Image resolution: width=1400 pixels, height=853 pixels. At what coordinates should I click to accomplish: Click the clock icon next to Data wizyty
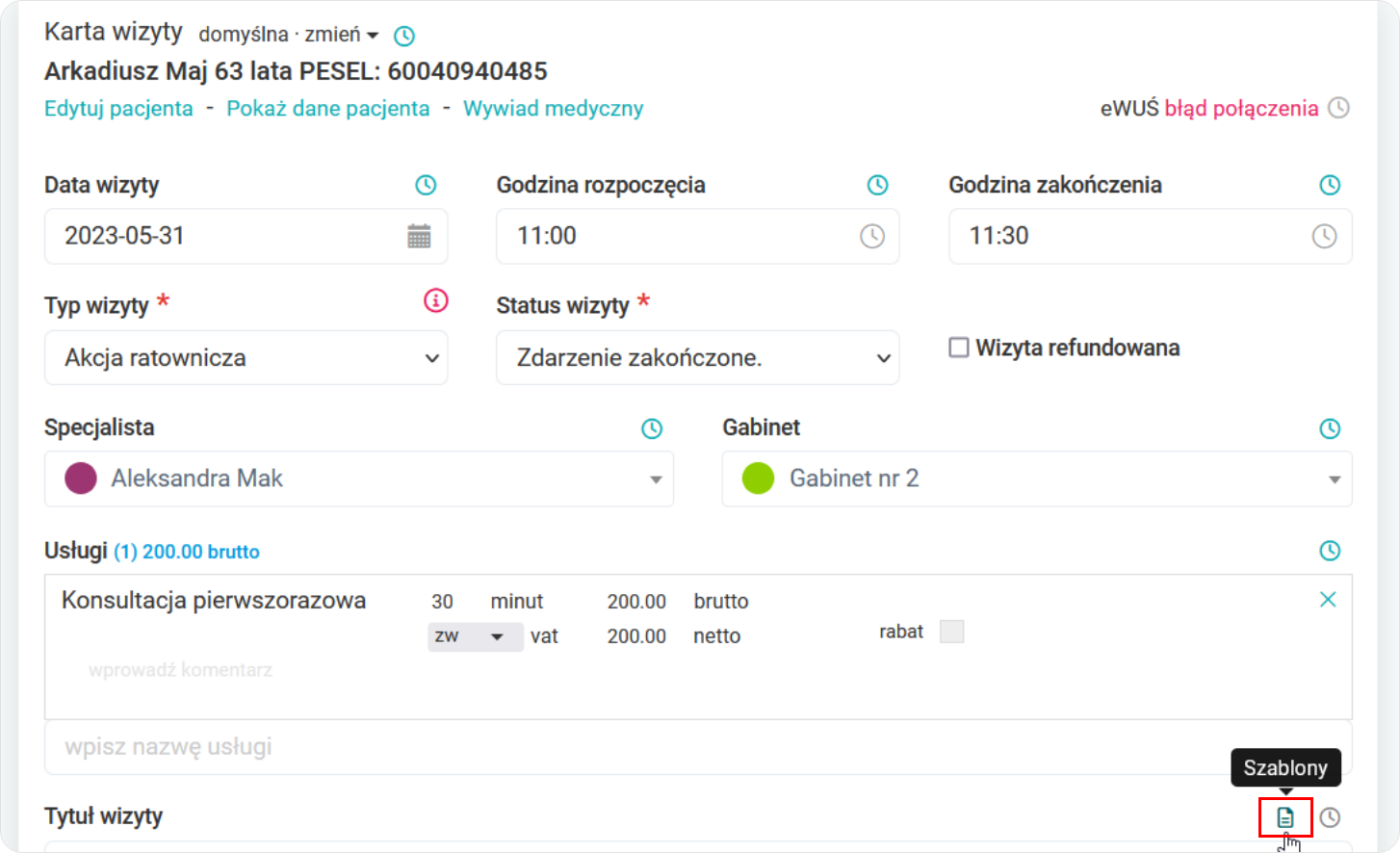pos(424,185)
